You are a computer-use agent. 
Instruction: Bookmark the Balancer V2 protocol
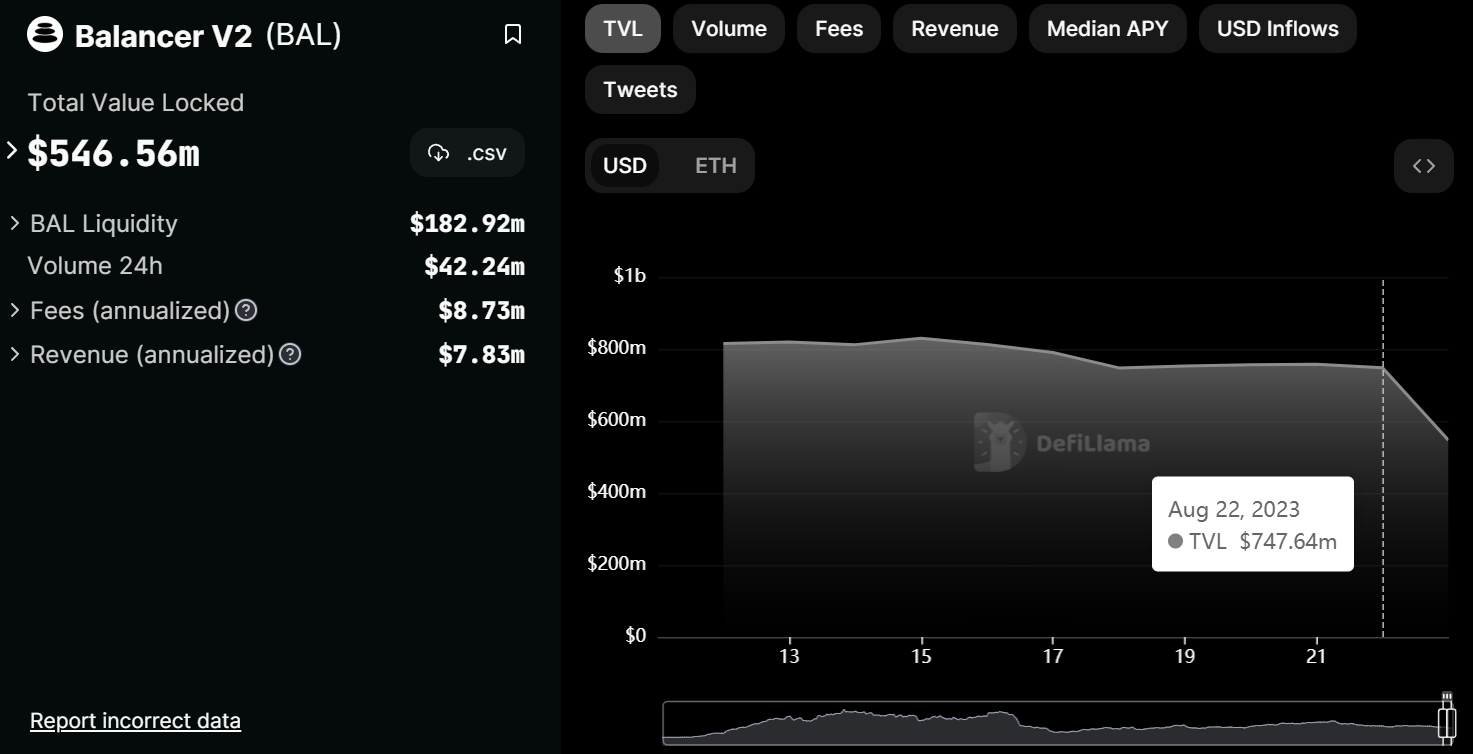coord(513,35)
